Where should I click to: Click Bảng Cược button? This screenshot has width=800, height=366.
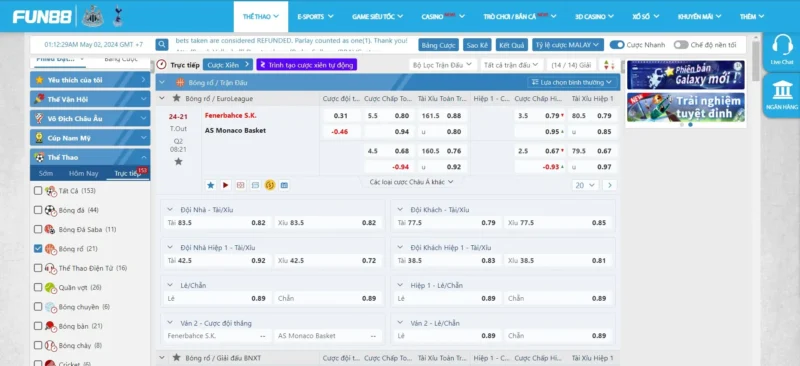pyautogui.click(x=438, y=45)
